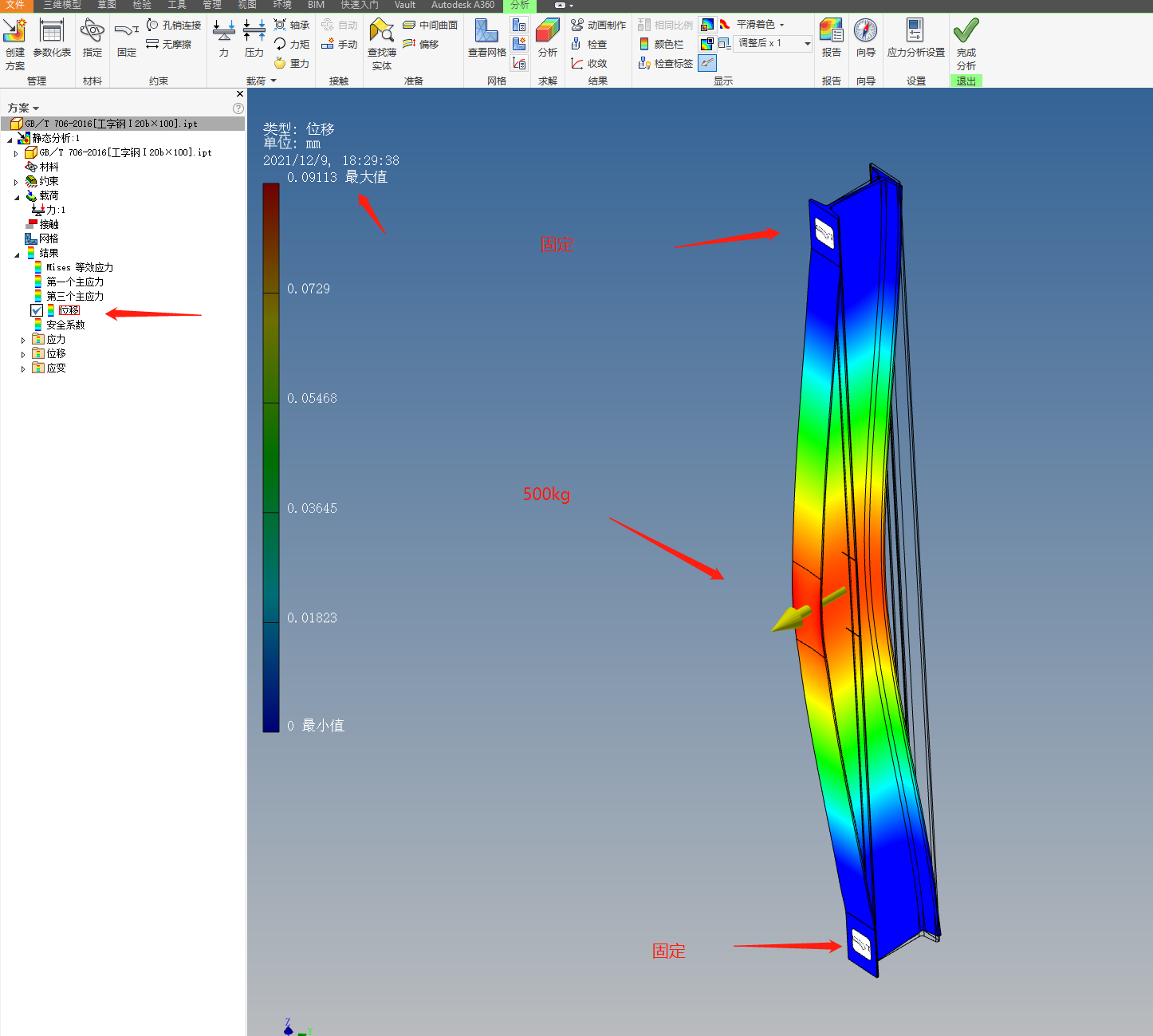Open the 参数化表 parametric table
Image resolution: width=1153 pixels, height=1036 pixels.
[x=52, y=38]
